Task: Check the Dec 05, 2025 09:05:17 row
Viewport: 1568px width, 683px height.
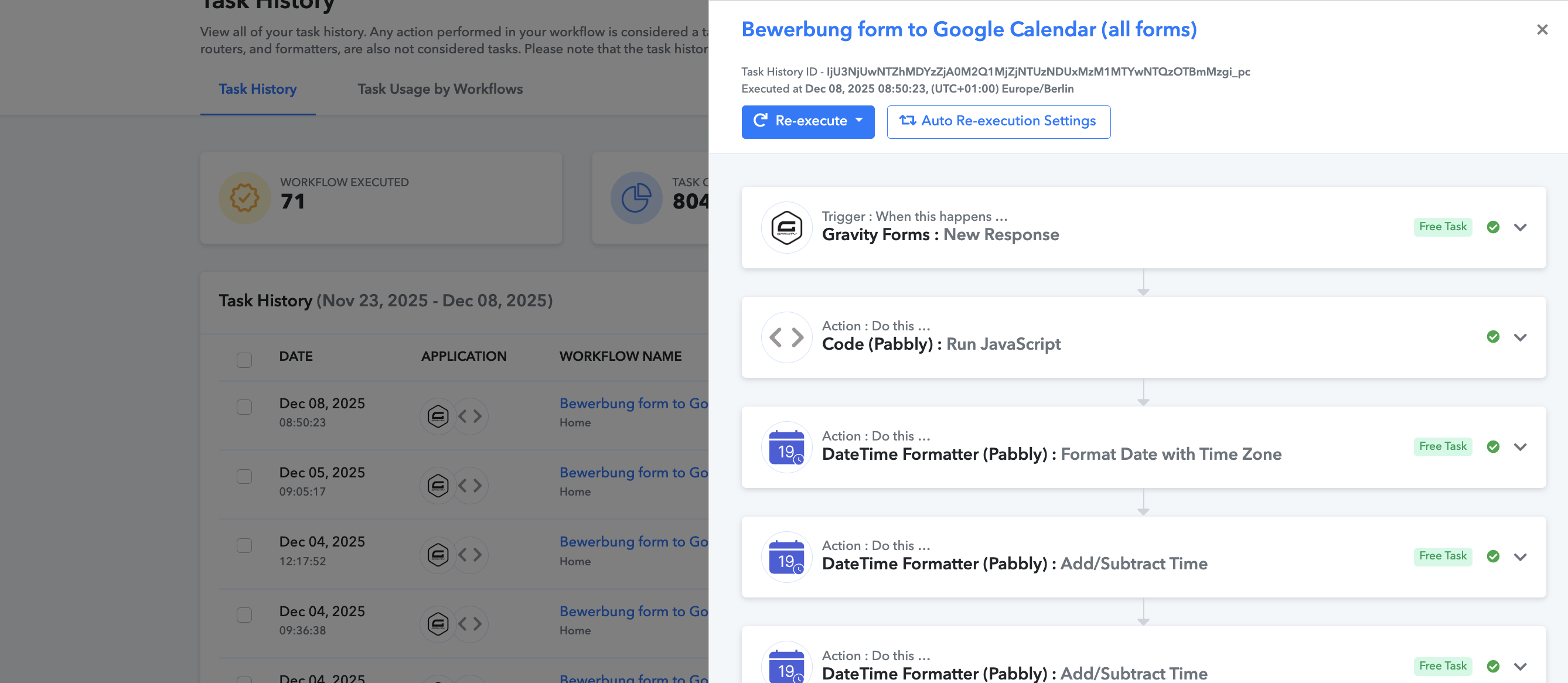Action: (244, 476)
